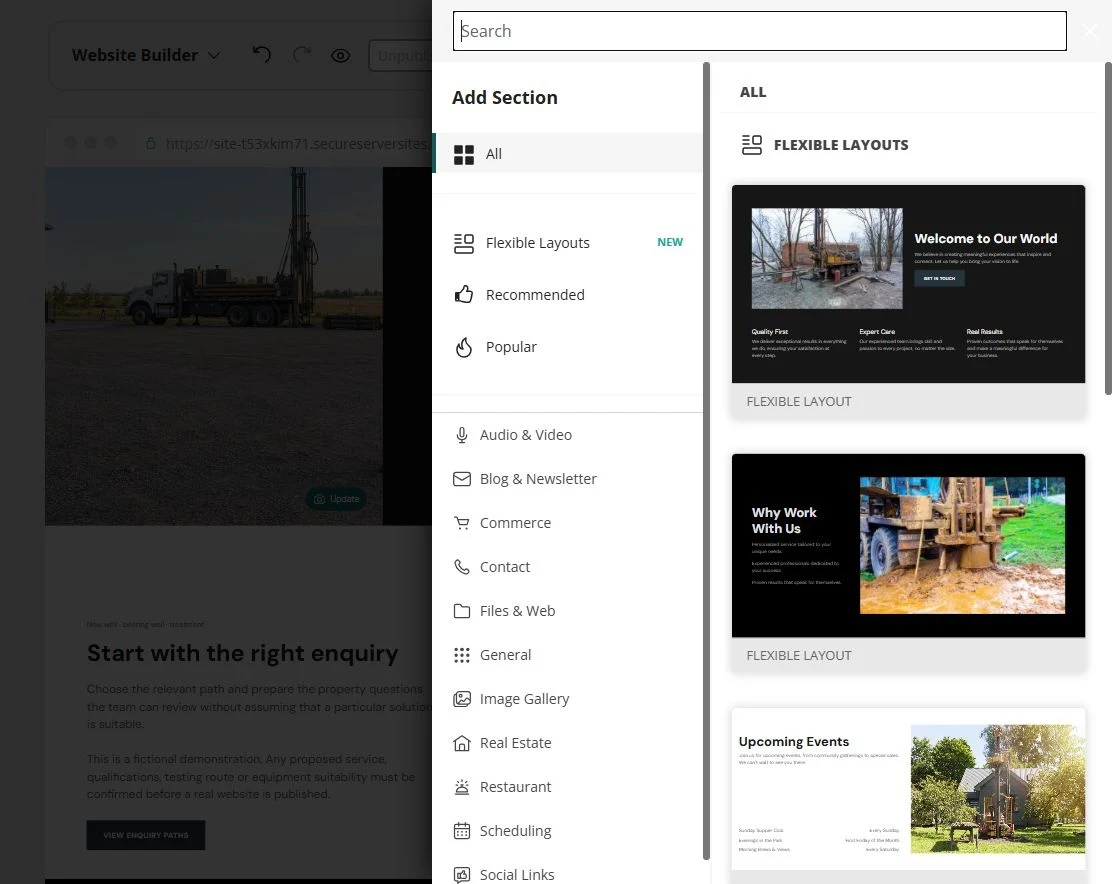Redo the last change
Screen dimensions: 1112x884
302,55
